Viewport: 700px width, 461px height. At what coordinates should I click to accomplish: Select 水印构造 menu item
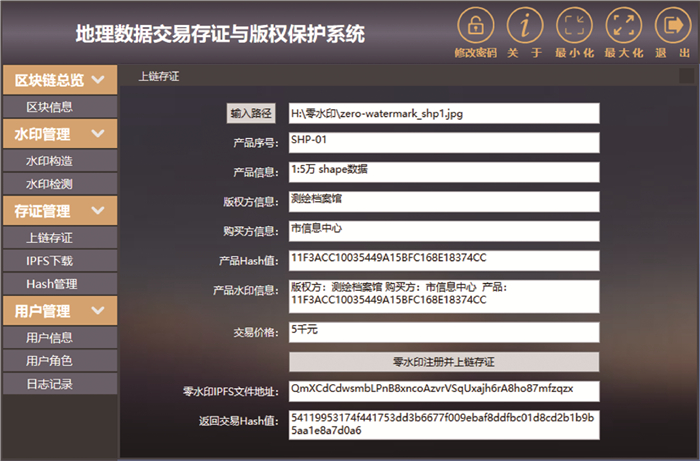click(49, 160)
